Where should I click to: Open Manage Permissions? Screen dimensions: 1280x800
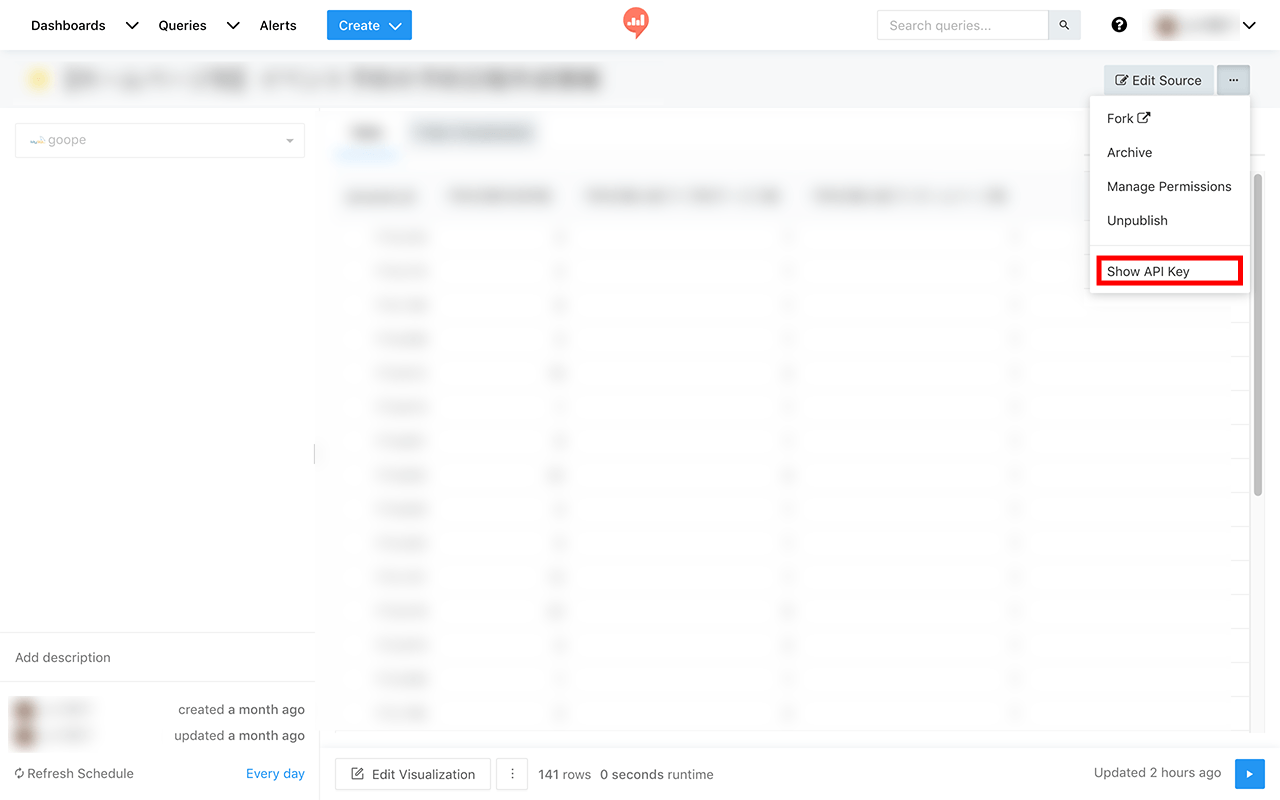point(1169,186)
